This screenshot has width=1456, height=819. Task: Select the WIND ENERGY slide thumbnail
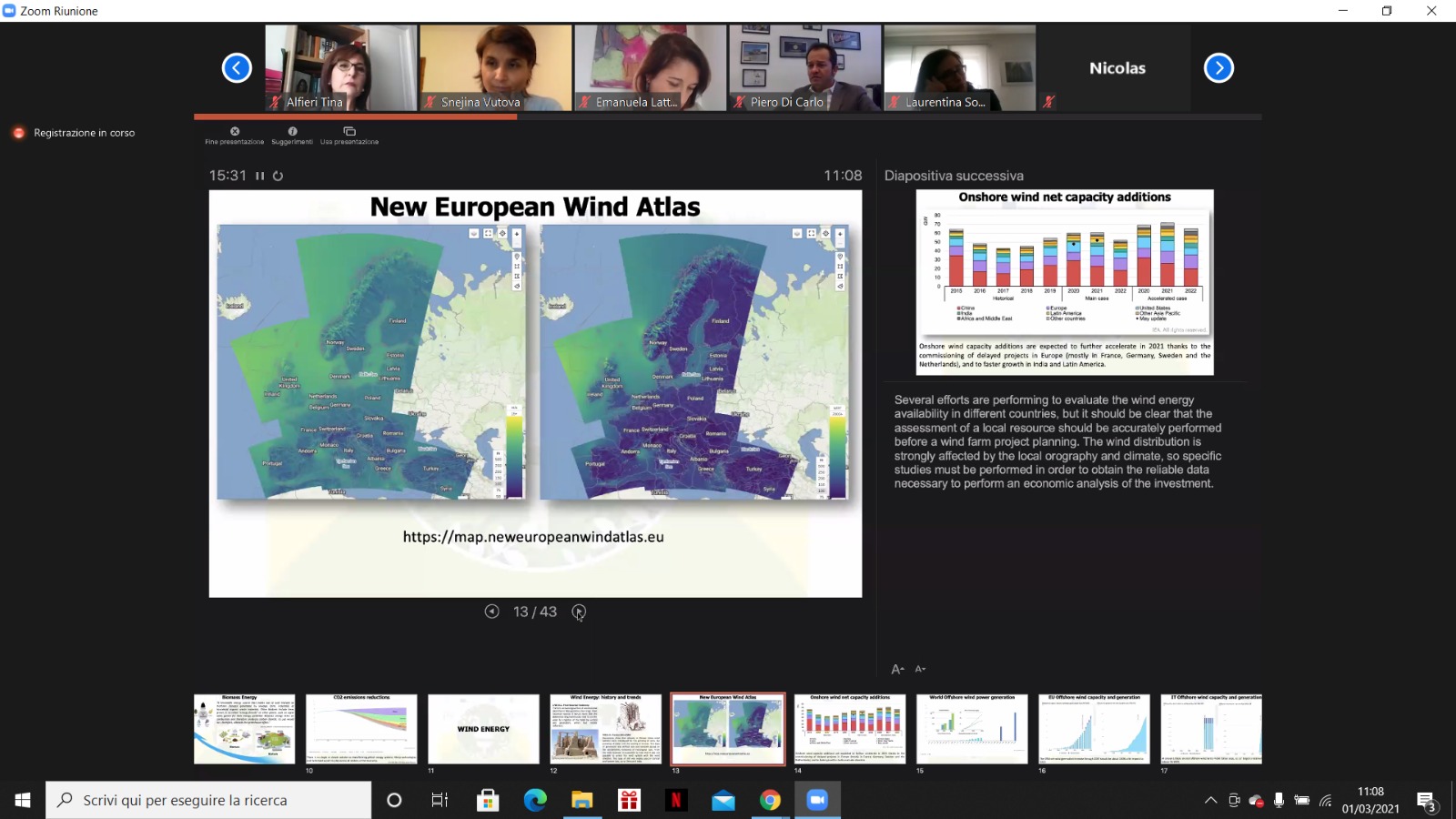(483, 729)
